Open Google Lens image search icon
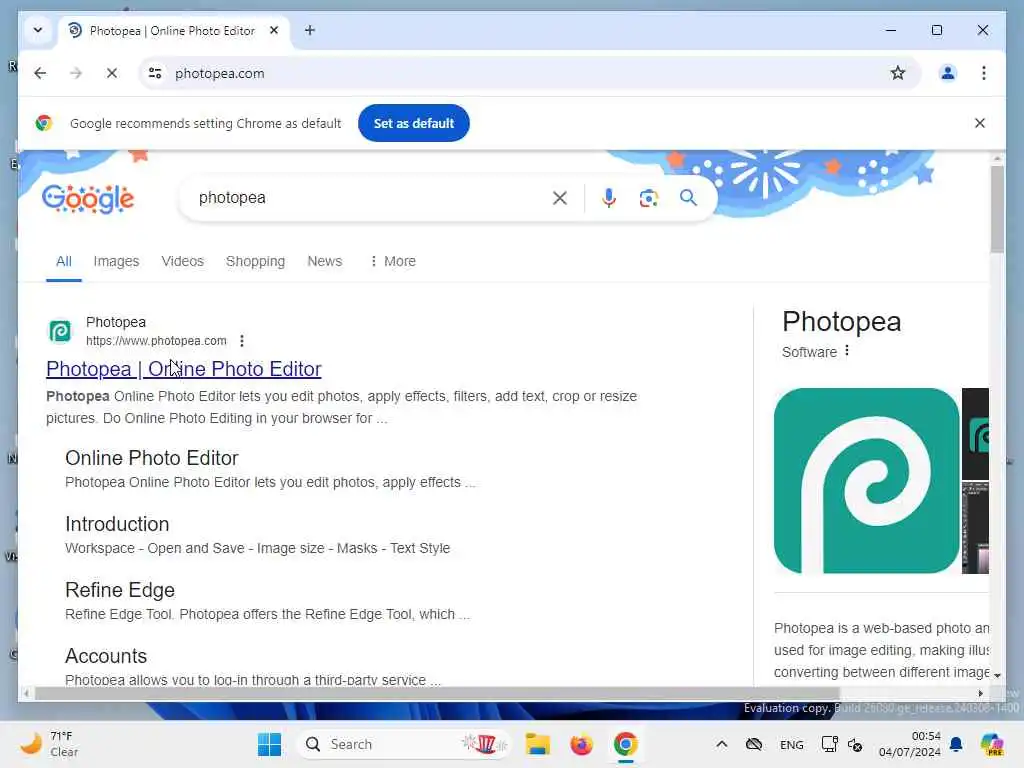The width and height of the screenshot is (1024, 768). coord(648,198)
